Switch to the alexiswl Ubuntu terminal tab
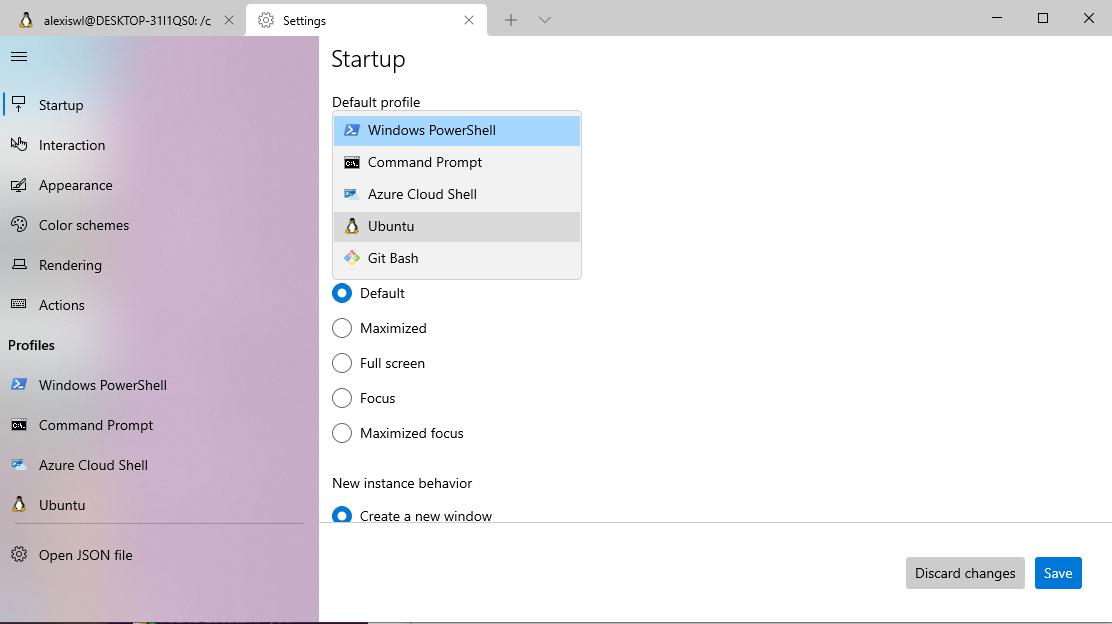This screenshot has height=624, width=1112. pyautogui.click(x=125, y=20)
